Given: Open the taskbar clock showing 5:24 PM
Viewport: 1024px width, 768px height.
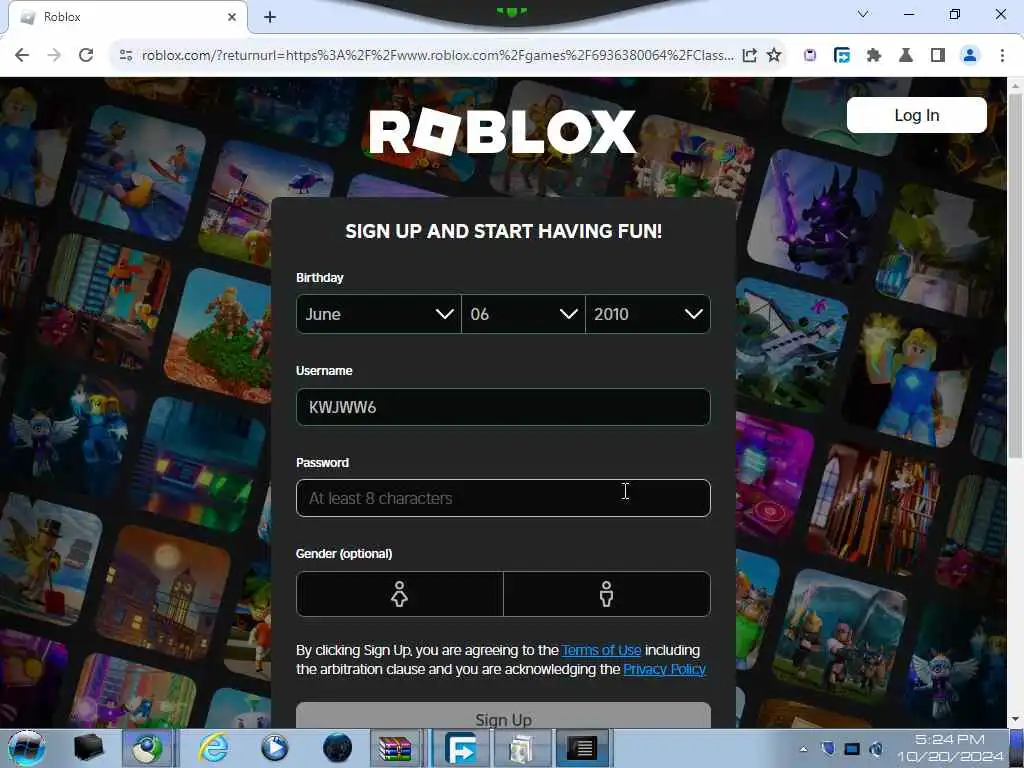Looking at the screenshot, I should [950, 748].
